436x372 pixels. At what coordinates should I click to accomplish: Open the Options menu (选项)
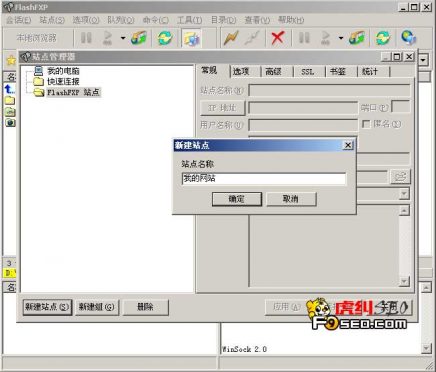point(86,20)
